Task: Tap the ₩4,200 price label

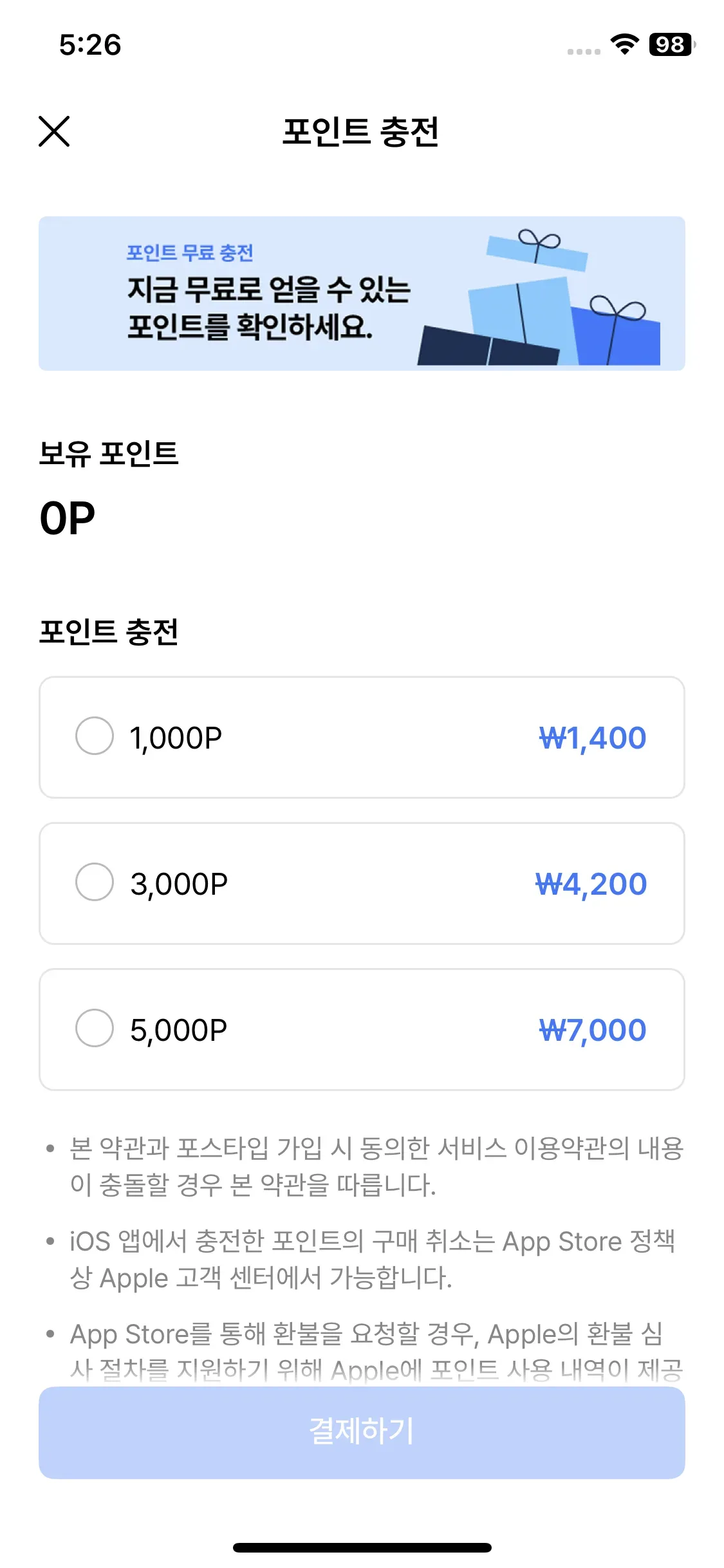Action: pos(591,884)
